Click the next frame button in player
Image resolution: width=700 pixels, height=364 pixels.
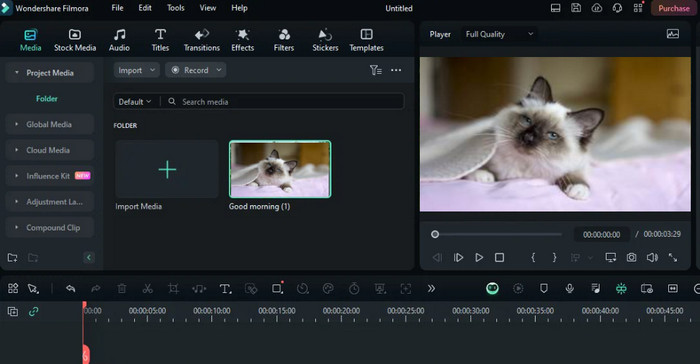458,258
